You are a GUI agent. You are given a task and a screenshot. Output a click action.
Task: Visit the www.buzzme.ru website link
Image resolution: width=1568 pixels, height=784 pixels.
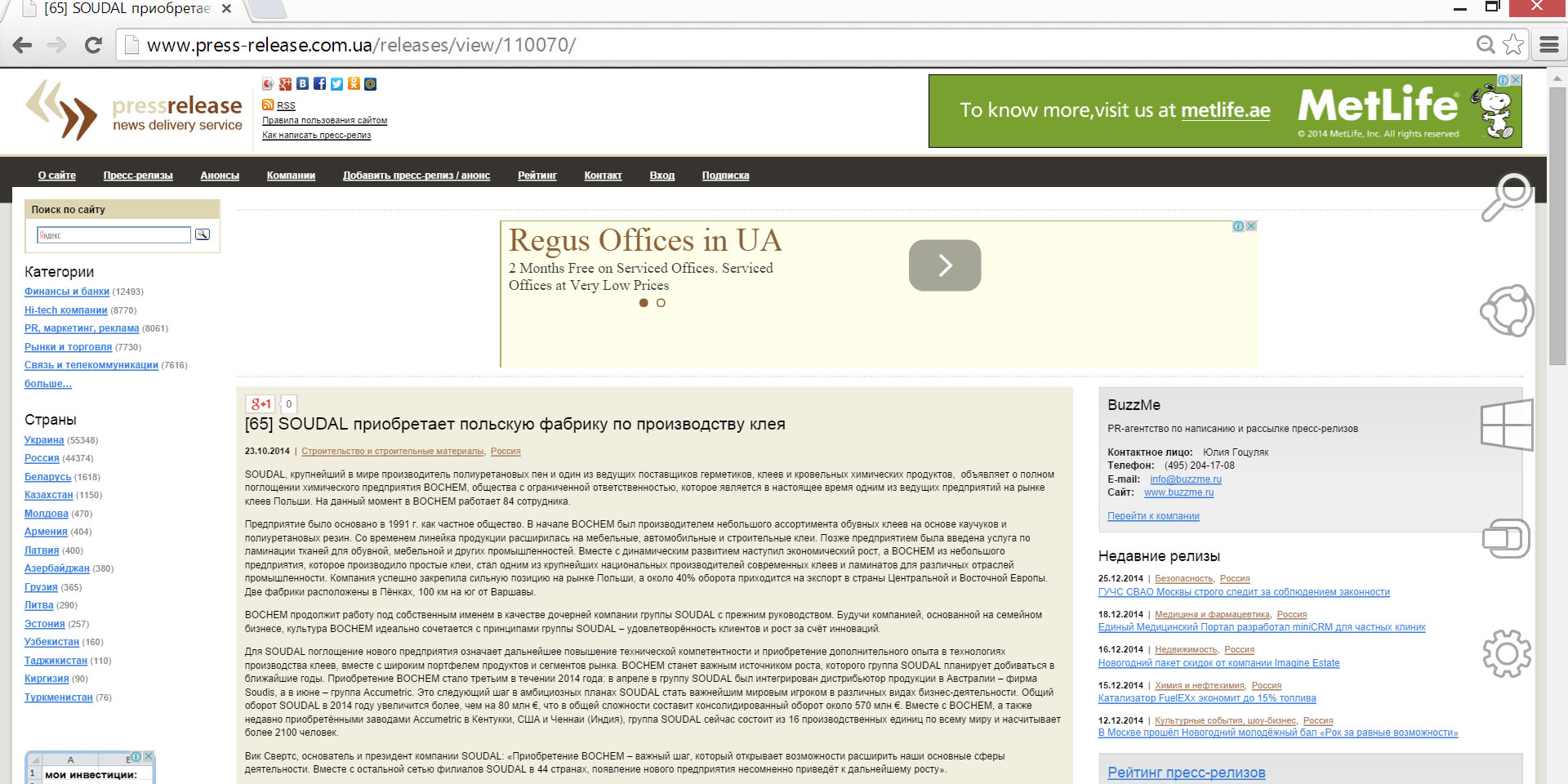(x=1178, y=492)
